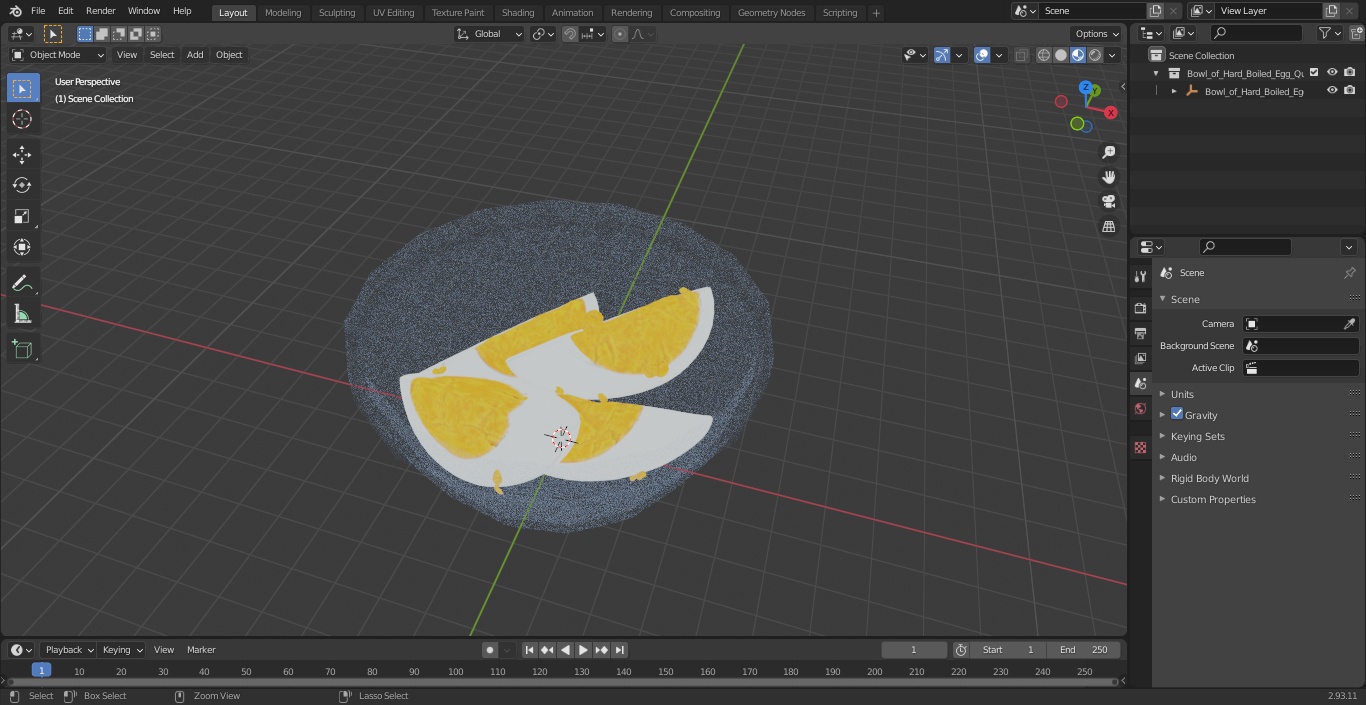Click the zoom viewport magnifier icon
The width and height of the screenshot is (1366, 705).
pos(1108,152)
